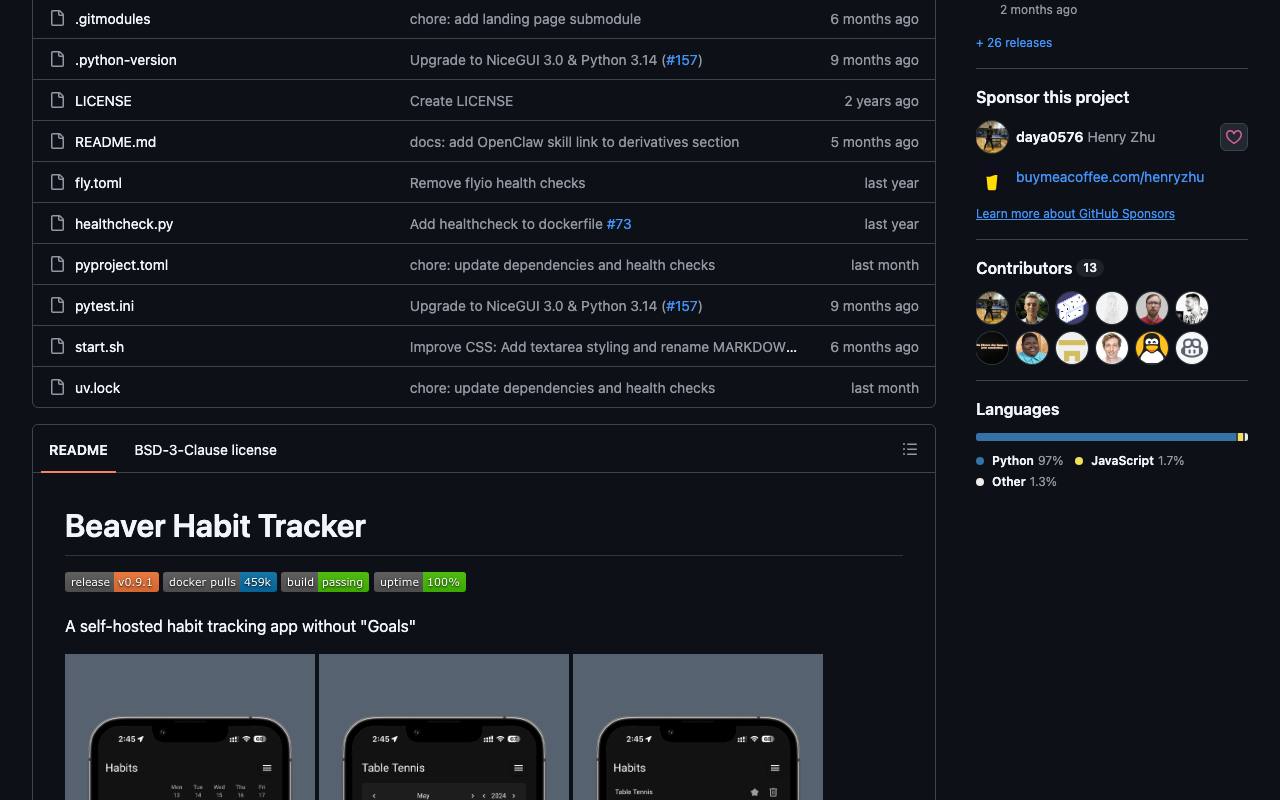Visit the buymeacoffee.com/henryzhu link

pos(1110,177)
